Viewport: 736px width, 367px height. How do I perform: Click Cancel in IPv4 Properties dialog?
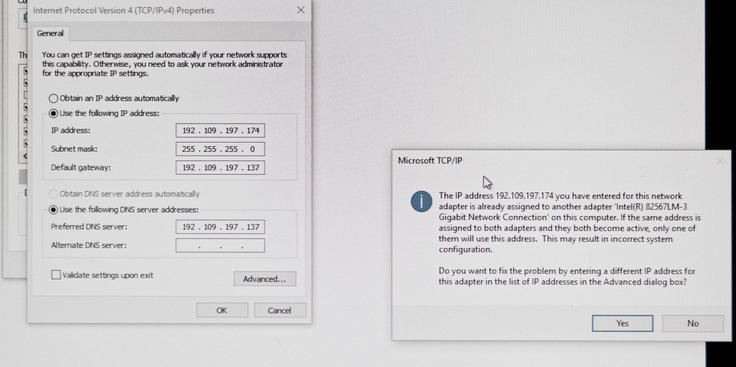(280, 310)
